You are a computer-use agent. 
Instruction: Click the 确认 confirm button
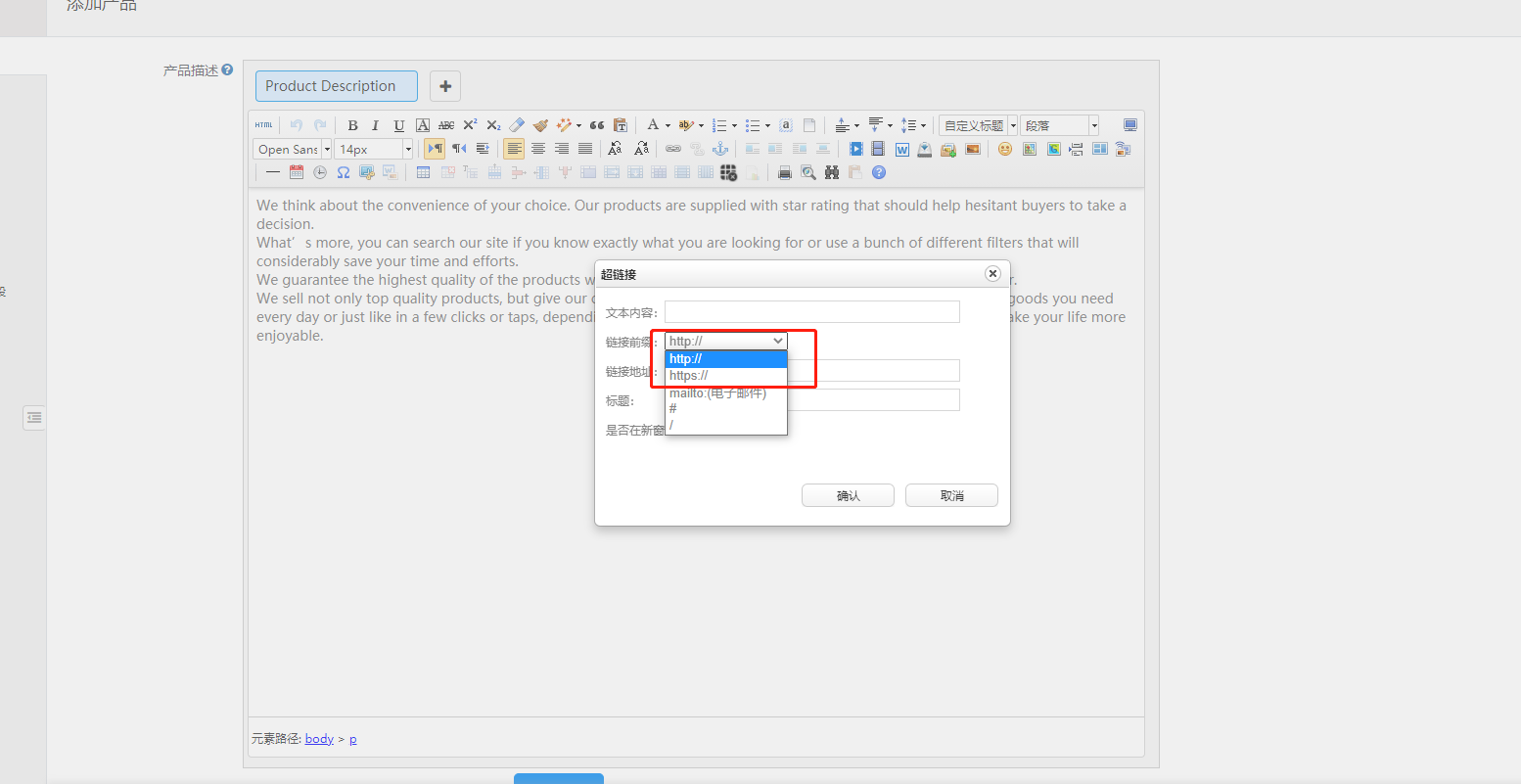[x=848, y=495]
